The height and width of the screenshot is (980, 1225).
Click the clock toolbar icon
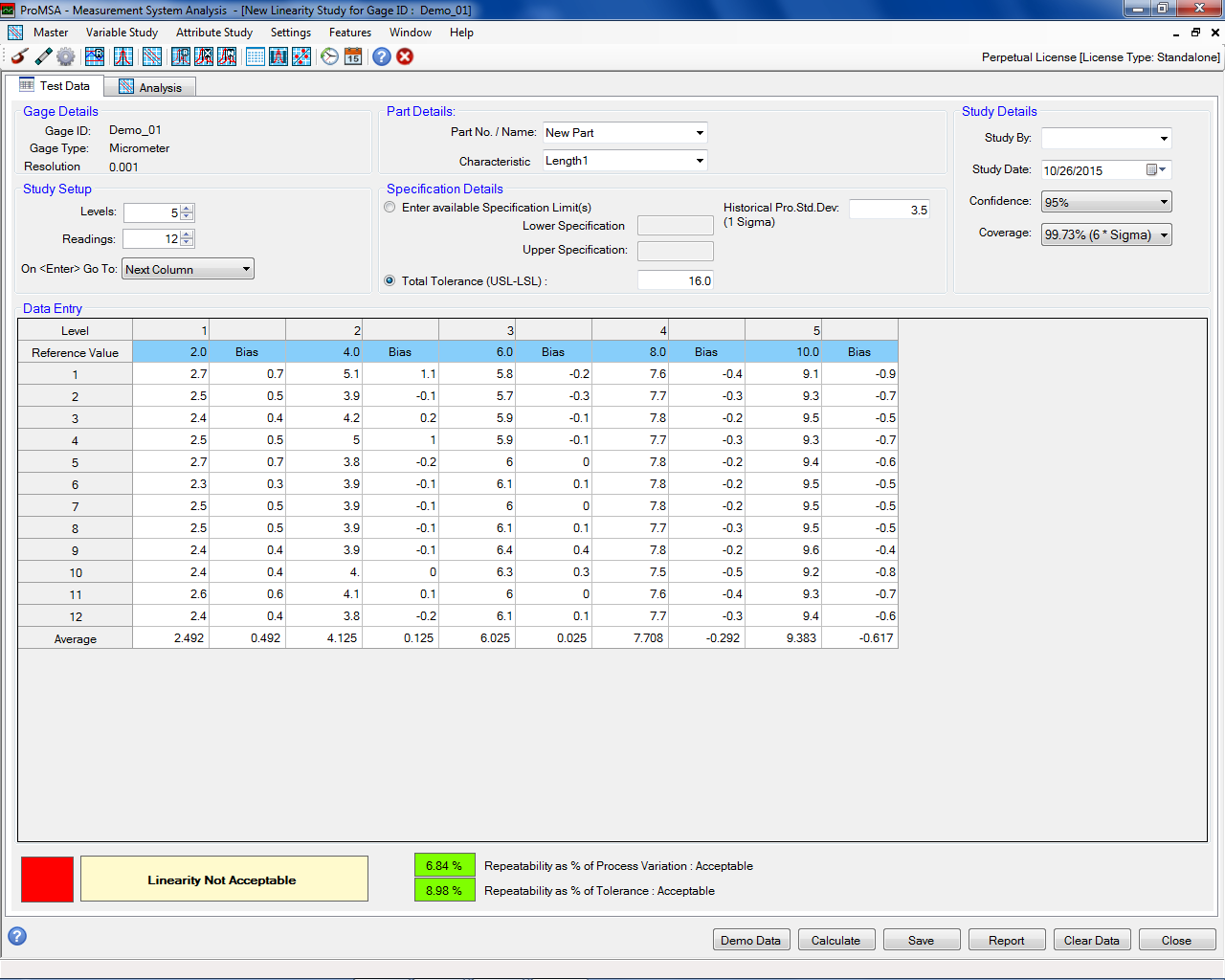coord(330,56)
